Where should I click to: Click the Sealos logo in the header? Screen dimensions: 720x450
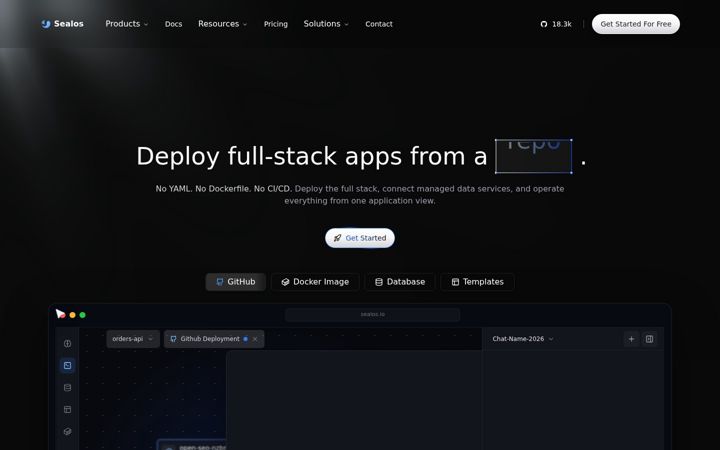coord(62,24)
